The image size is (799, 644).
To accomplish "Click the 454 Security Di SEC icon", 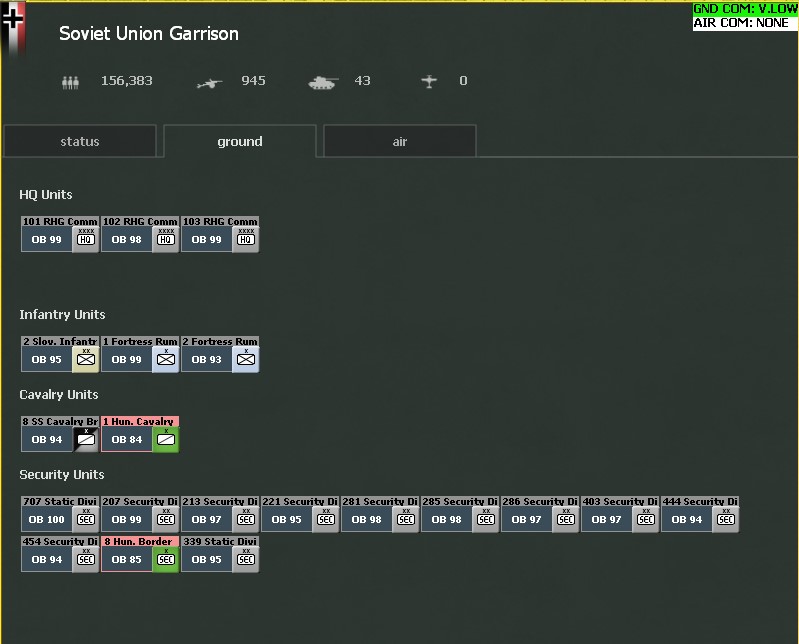I will click(86, 559).
